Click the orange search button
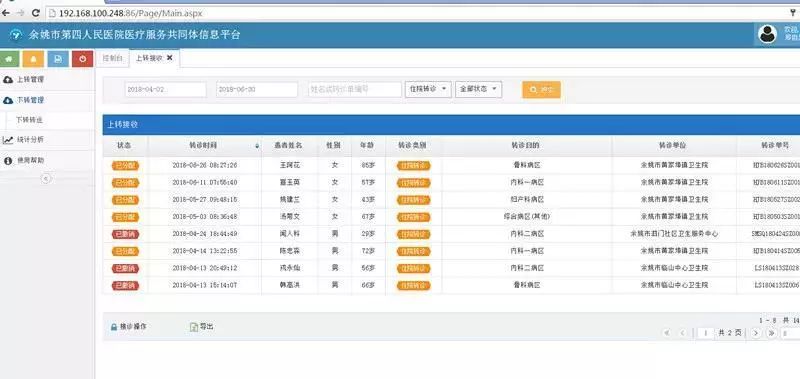800x379 pixels. point(541,90)
